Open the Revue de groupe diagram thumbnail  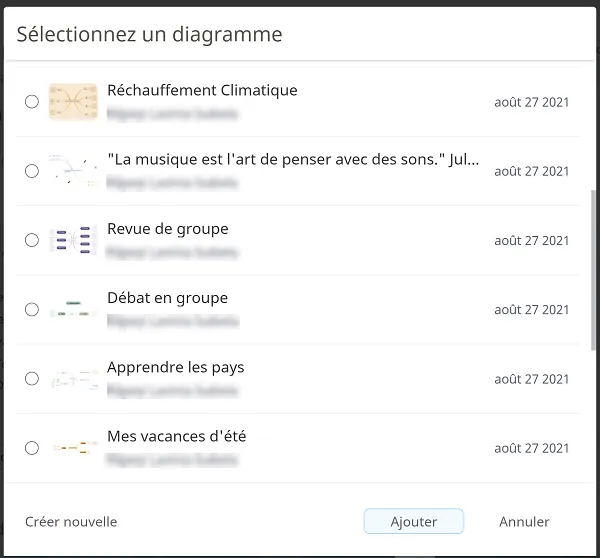coord(73,240)
